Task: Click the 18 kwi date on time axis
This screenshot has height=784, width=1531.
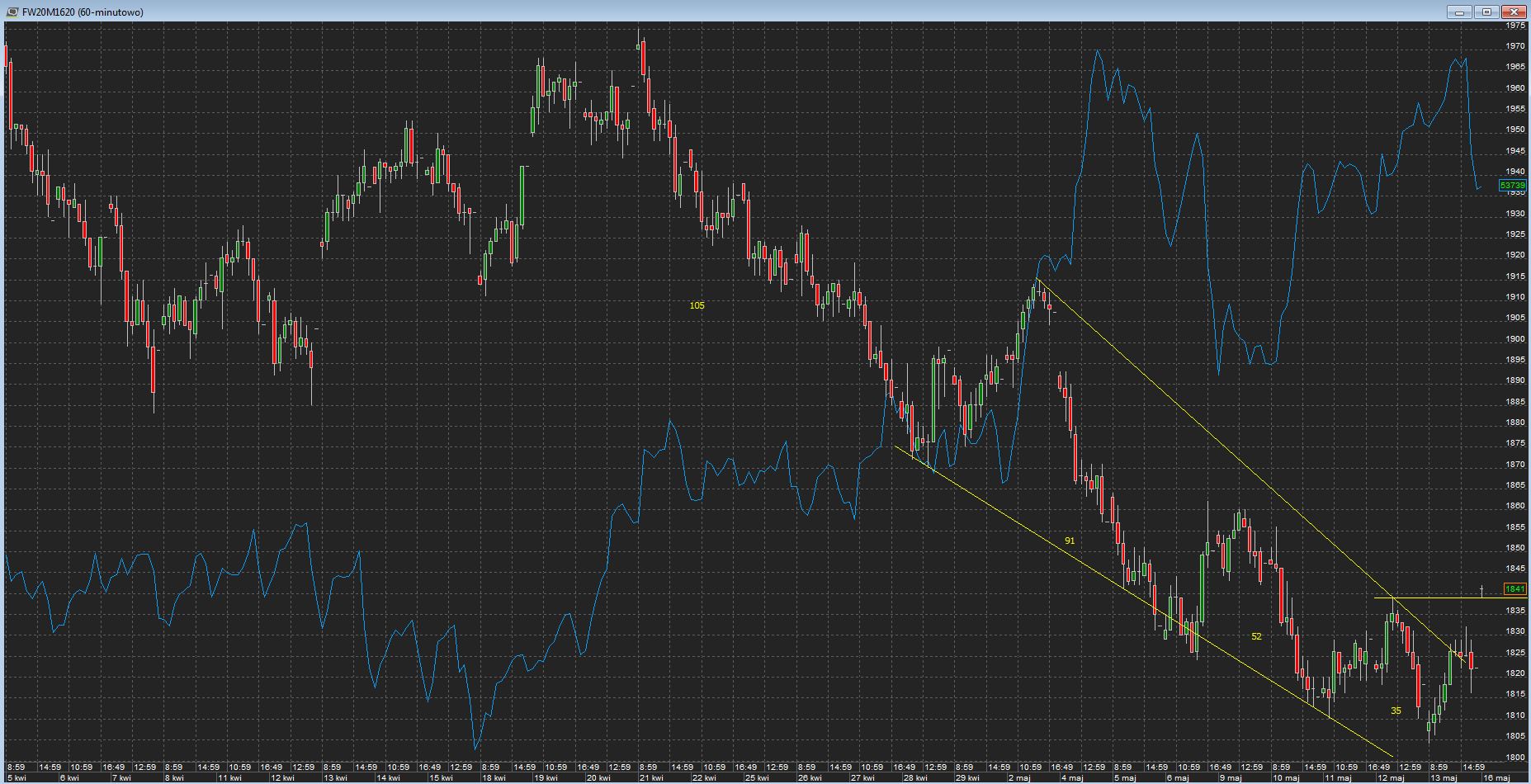Action: (493, 777)
